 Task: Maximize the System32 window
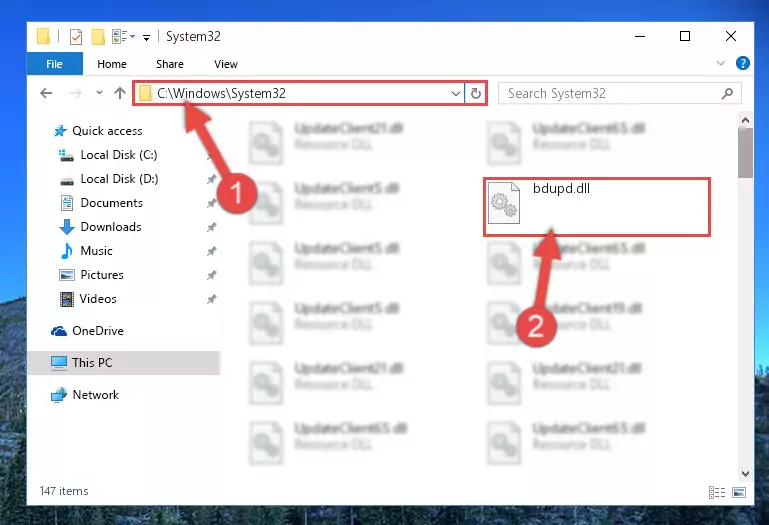pos(685,36)
